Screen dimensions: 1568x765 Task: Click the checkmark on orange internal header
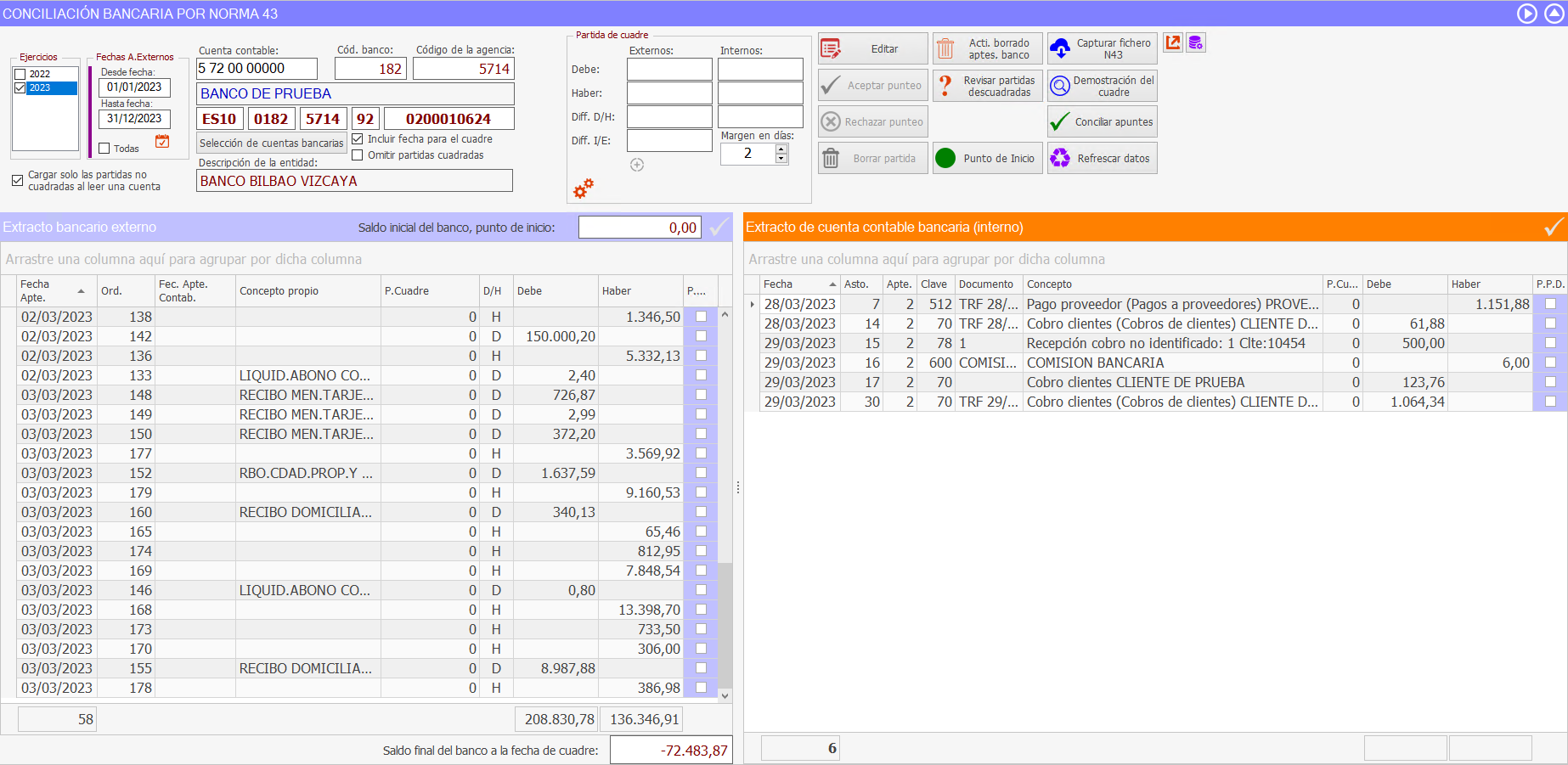click(1553, 227)
